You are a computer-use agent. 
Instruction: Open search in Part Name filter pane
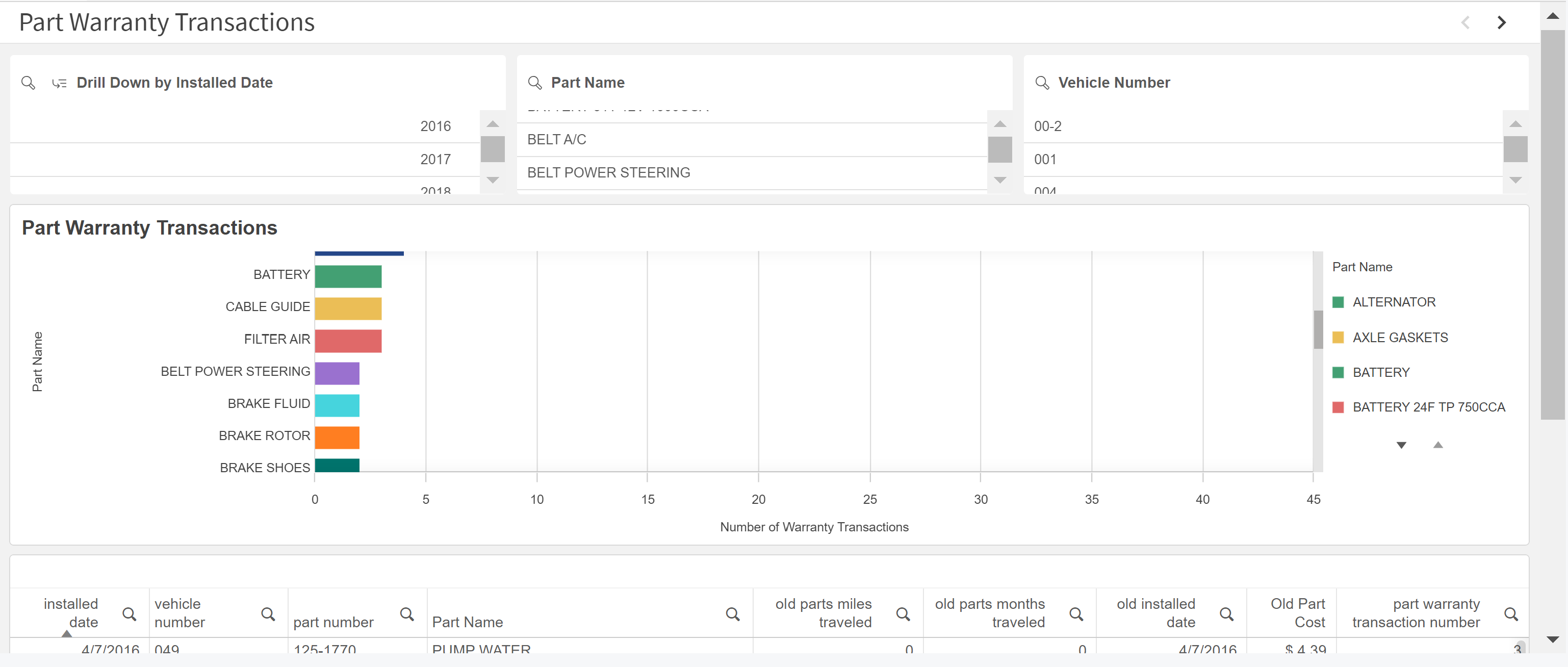click(x=534, y=82)
